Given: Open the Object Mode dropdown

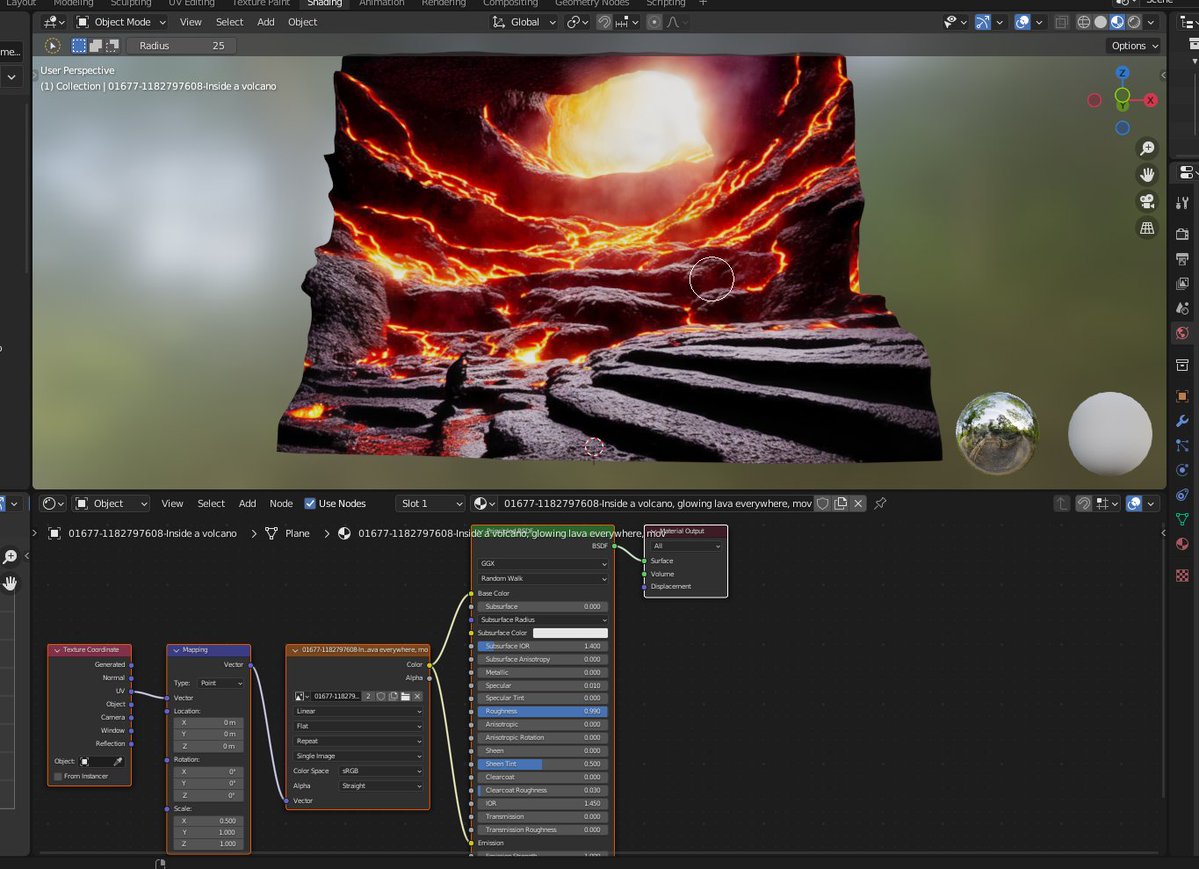Looking at the screenshot, I should [122, 22].
